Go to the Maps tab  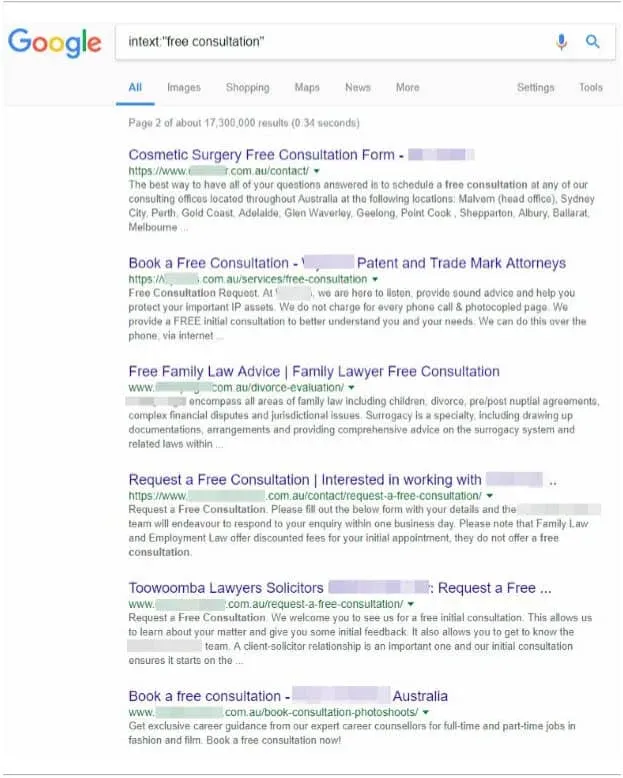(x=307, y=88)
